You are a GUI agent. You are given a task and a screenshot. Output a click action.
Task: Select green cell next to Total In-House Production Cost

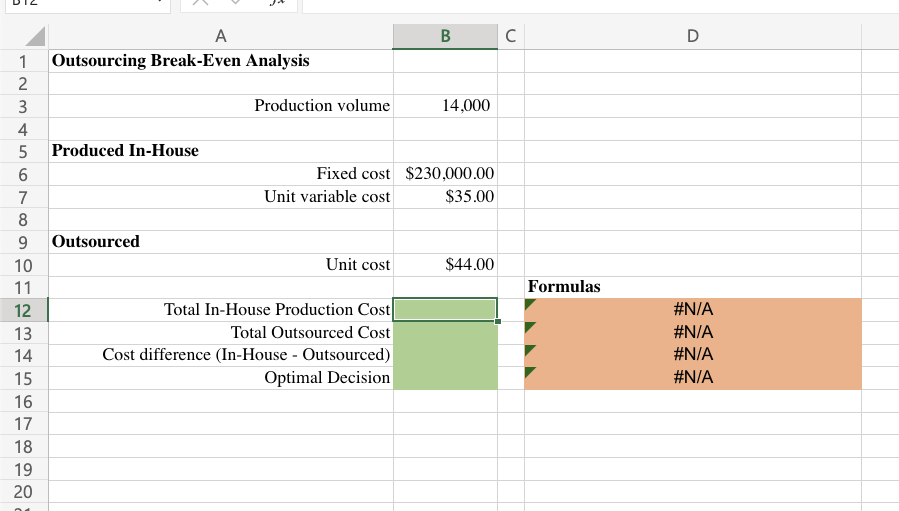445,310
